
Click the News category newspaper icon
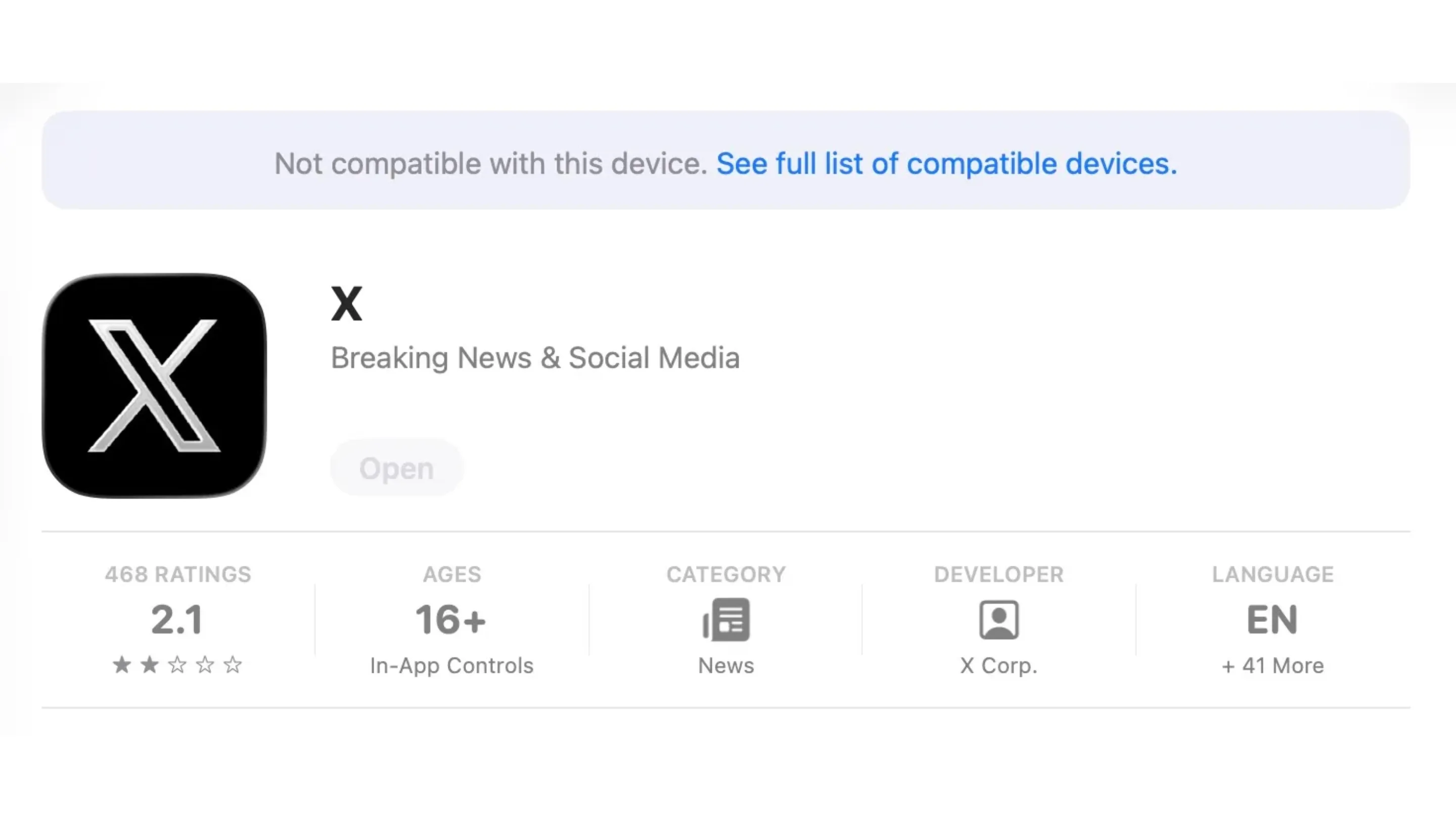pyautogui.click(x=726, y=619)
